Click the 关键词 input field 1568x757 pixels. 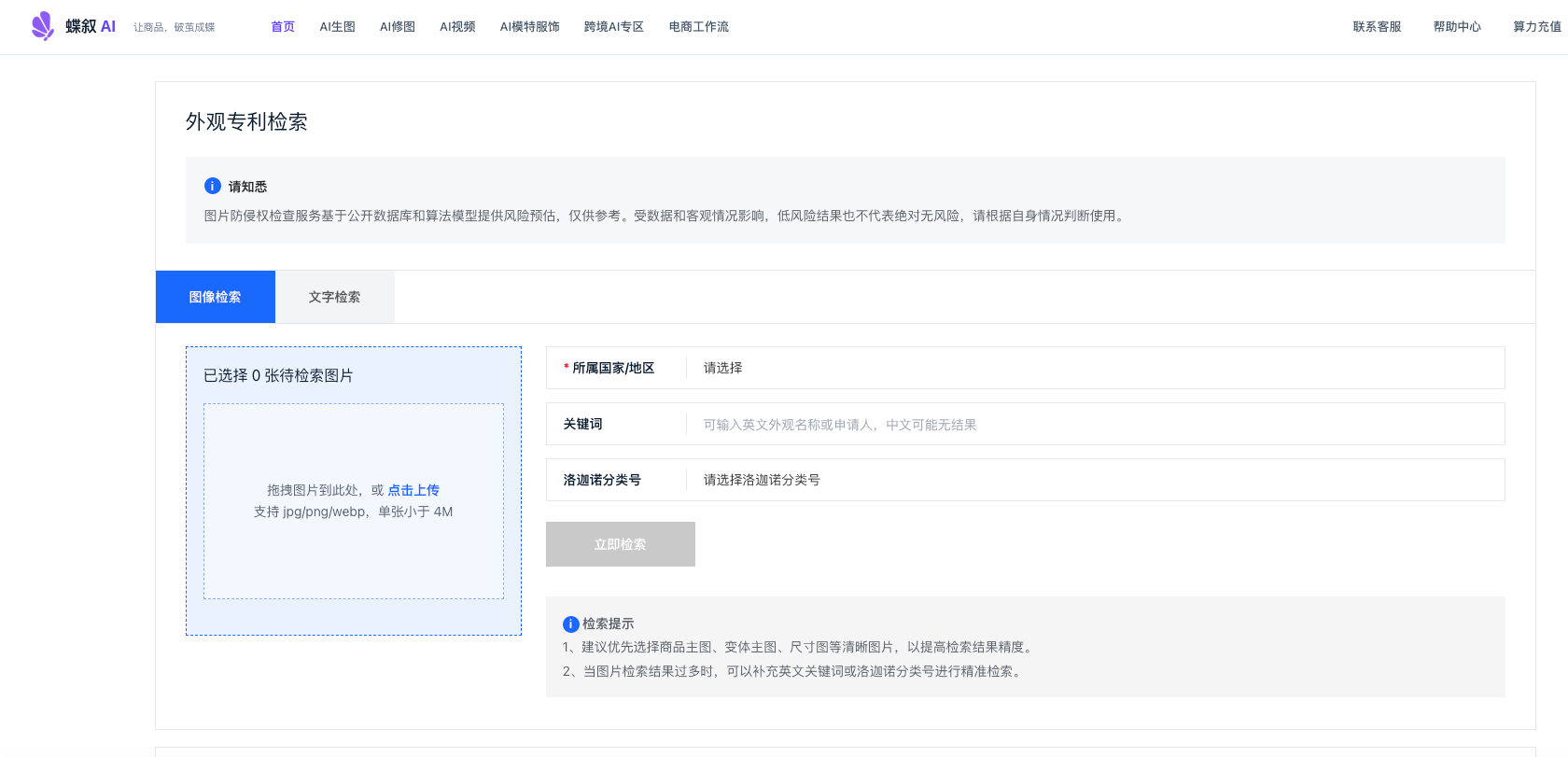tap(1026, 424)
